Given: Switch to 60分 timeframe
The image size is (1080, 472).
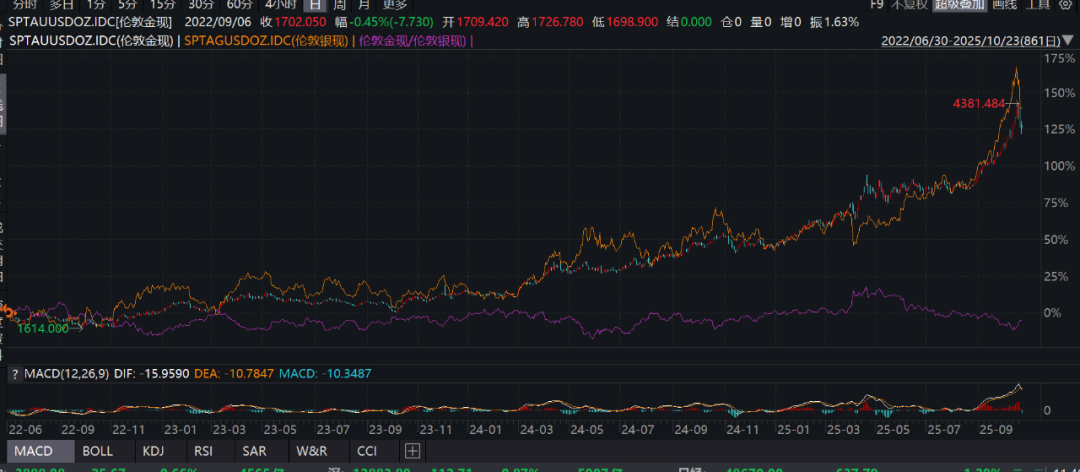Looking at the screenshot, I should [239, 4].
